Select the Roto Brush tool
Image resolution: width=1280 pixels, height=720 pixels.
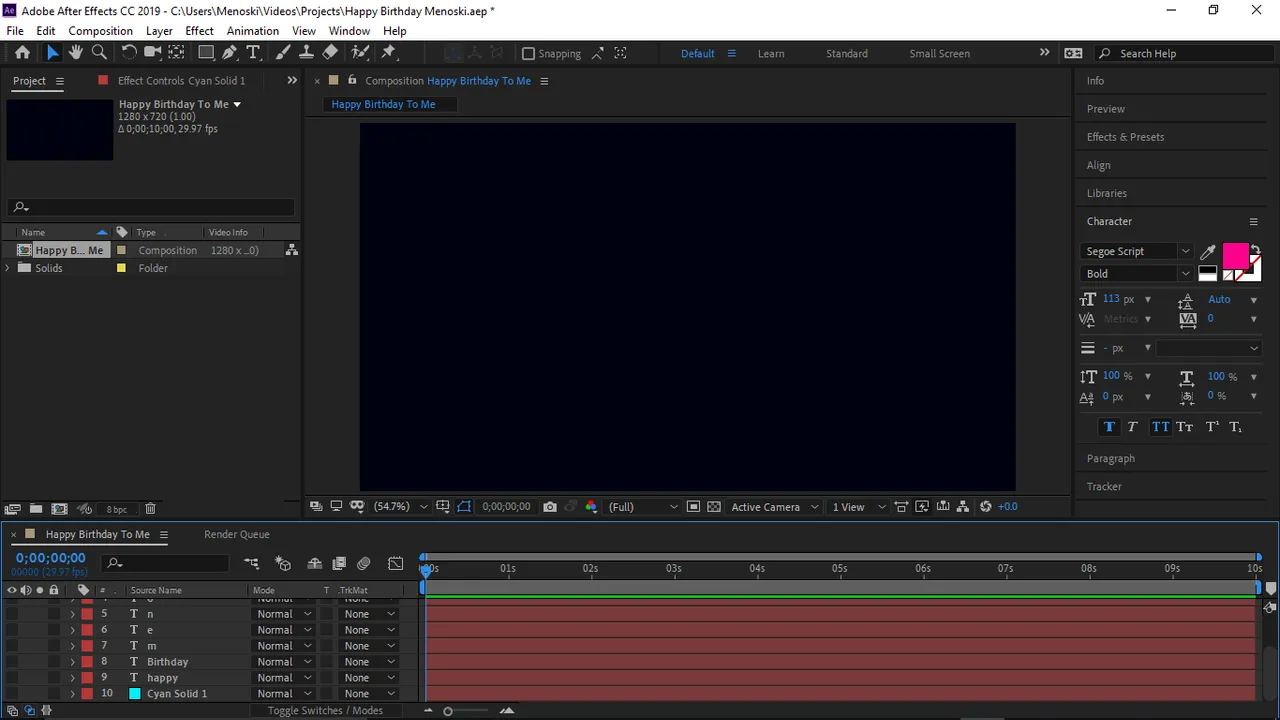(x=360, y=53)
